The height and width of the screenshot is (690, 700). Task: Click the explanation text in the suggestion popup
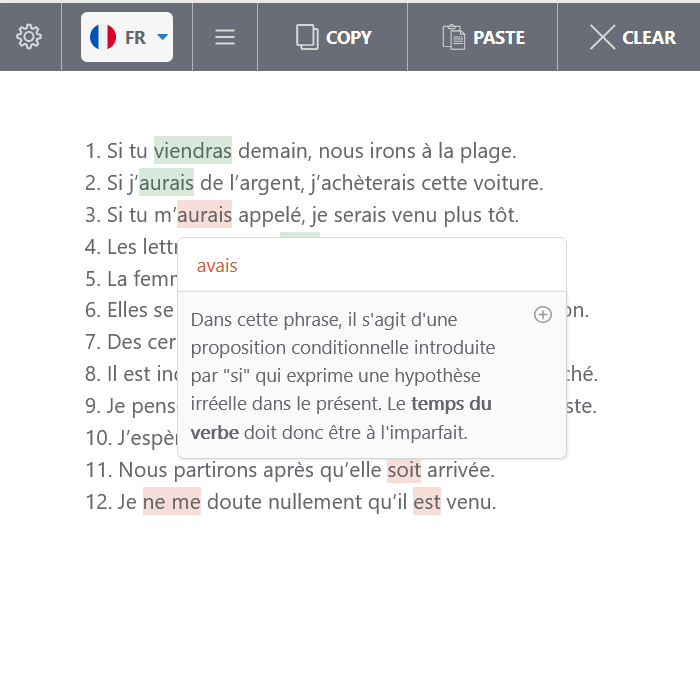tap(343, 376)
